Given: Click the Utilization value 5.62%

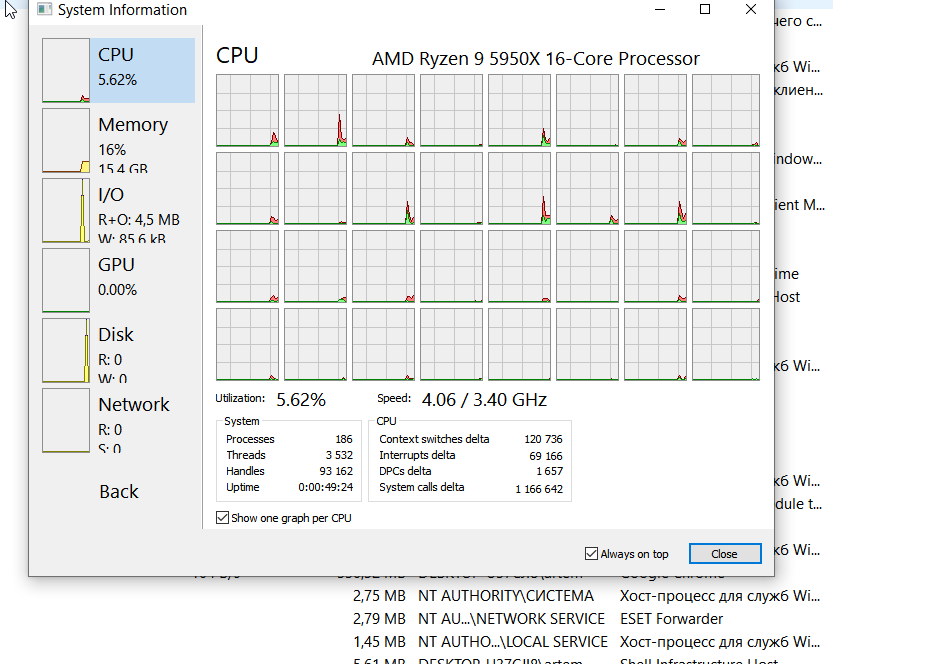Looking at the screenshot, I should click(301, 399).
